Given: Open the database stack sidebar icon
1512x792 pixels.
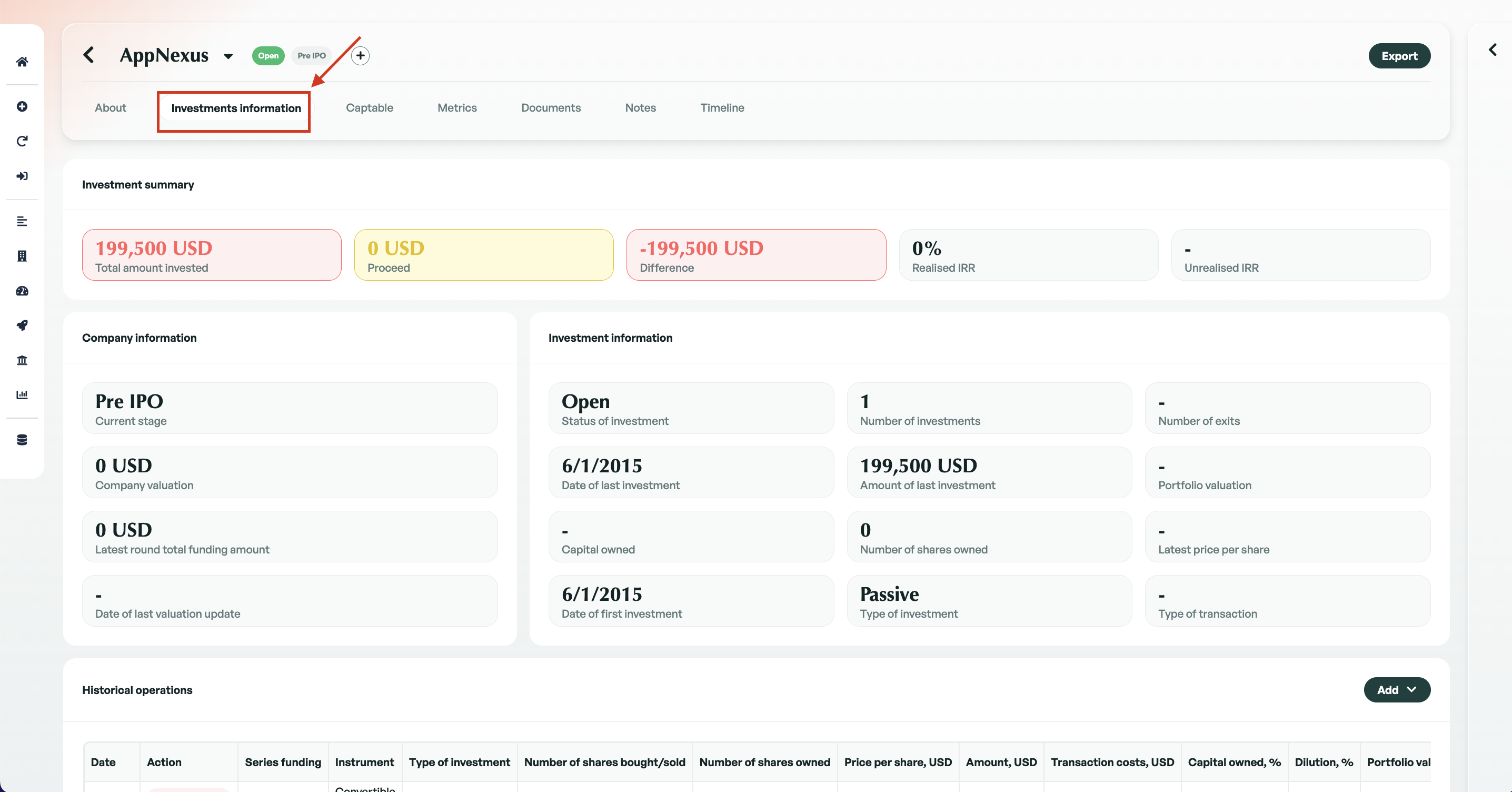Looking at the screenshot, I should 22,440.
